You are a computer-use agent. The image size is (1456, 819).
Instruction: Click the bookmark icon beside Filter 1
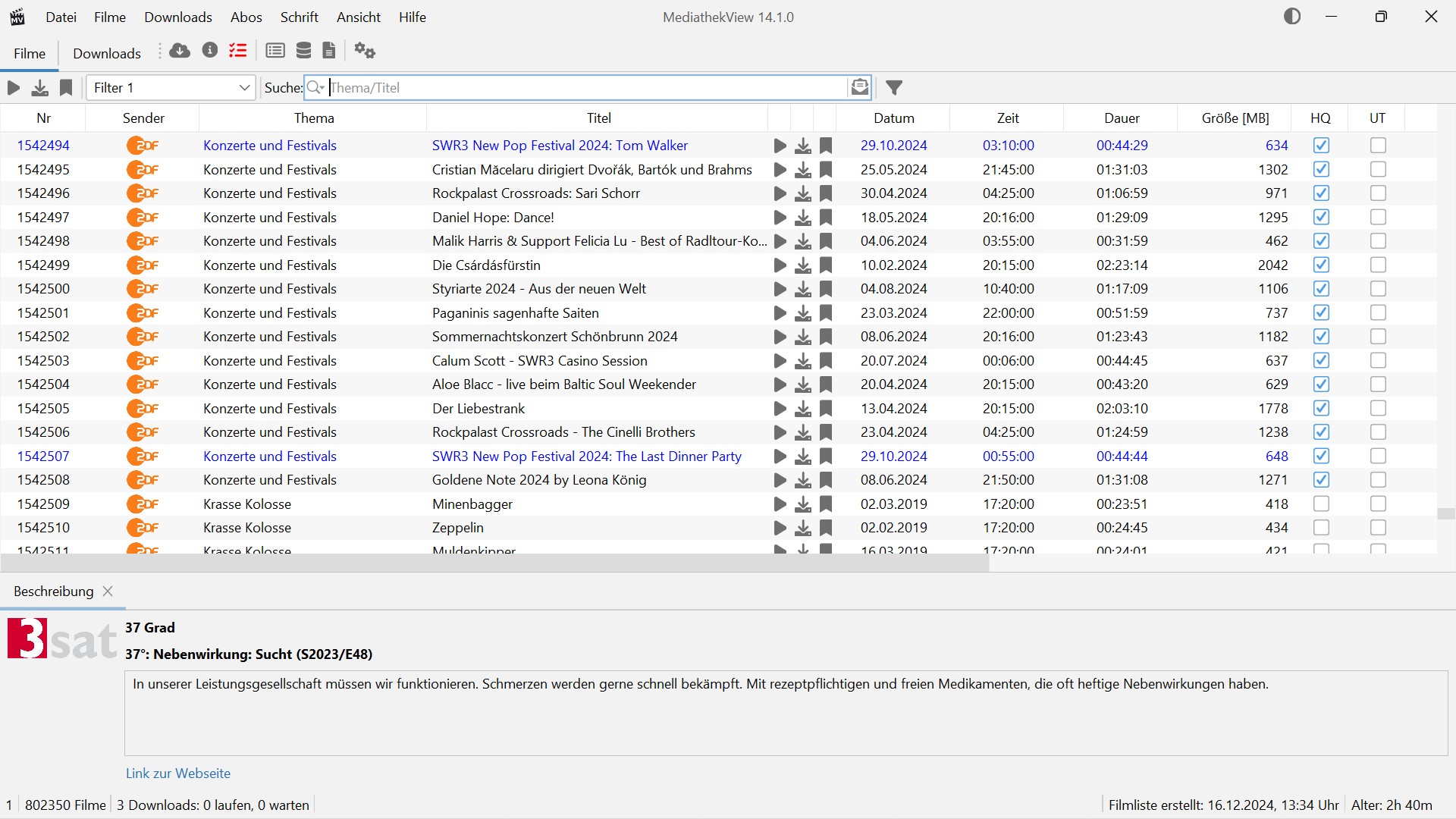coord(66,88)
